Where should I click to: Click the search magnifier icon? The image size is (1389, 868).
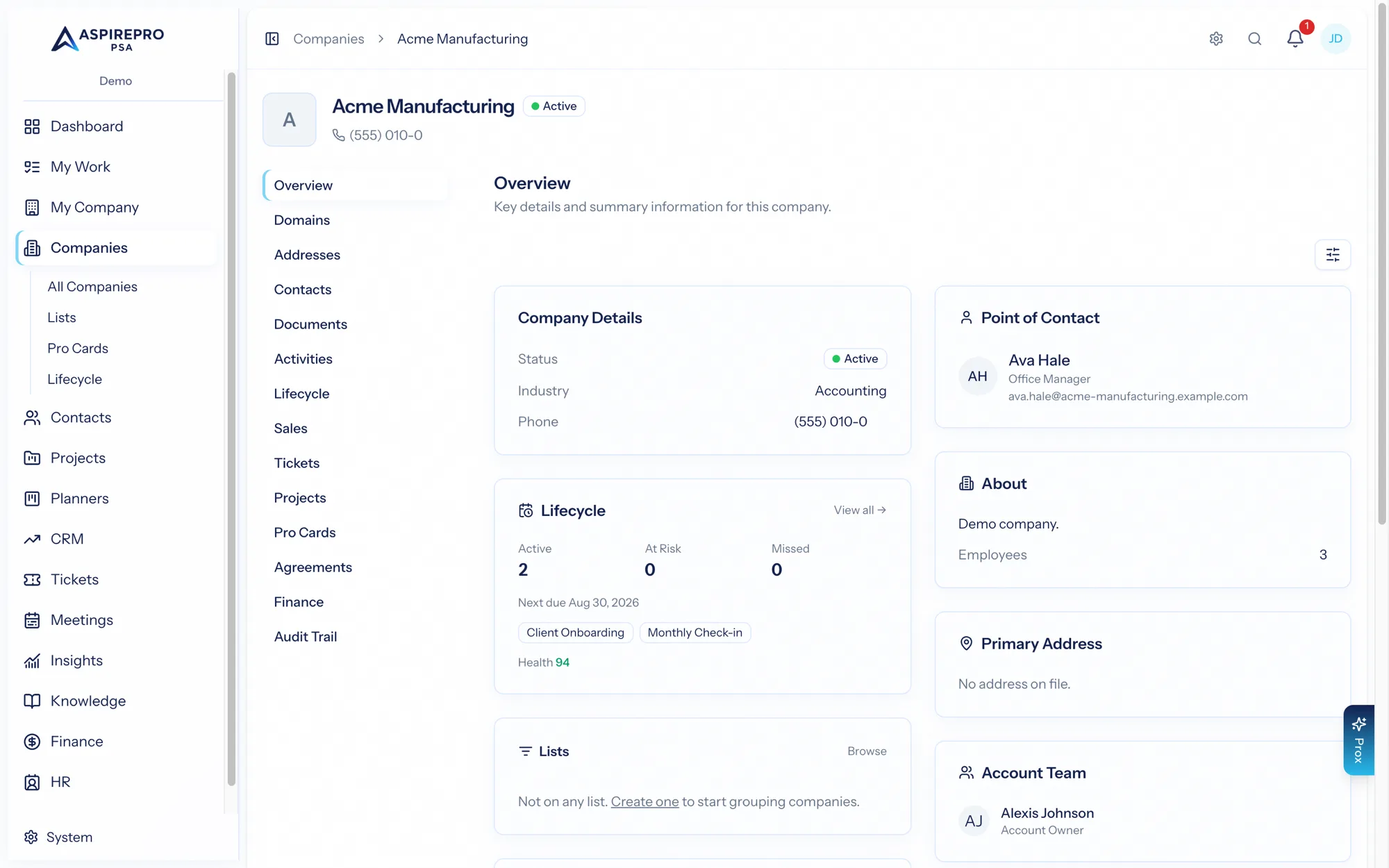coord(1255,39)
